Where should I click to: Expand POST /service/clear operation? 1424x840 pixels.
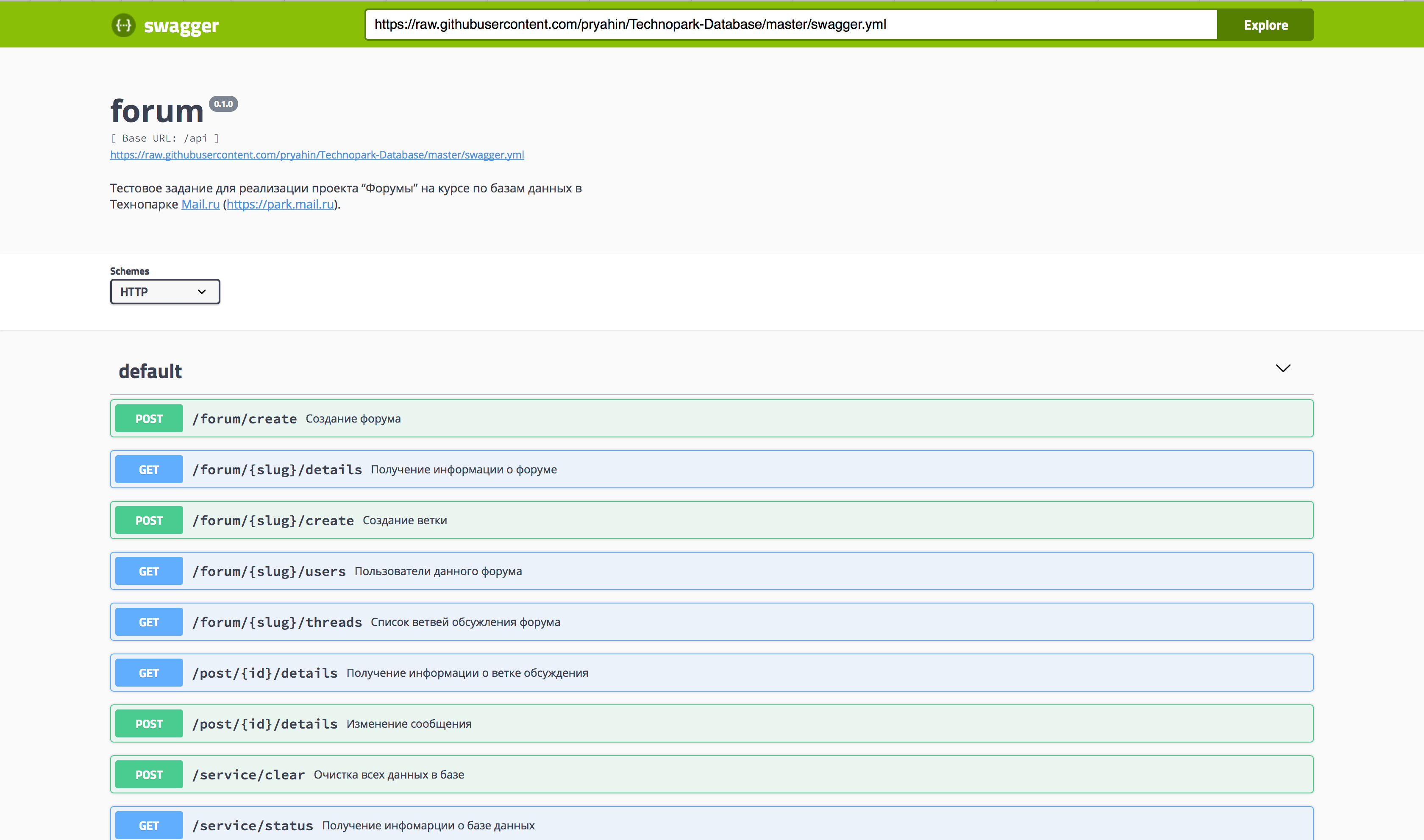pos(712,775)
